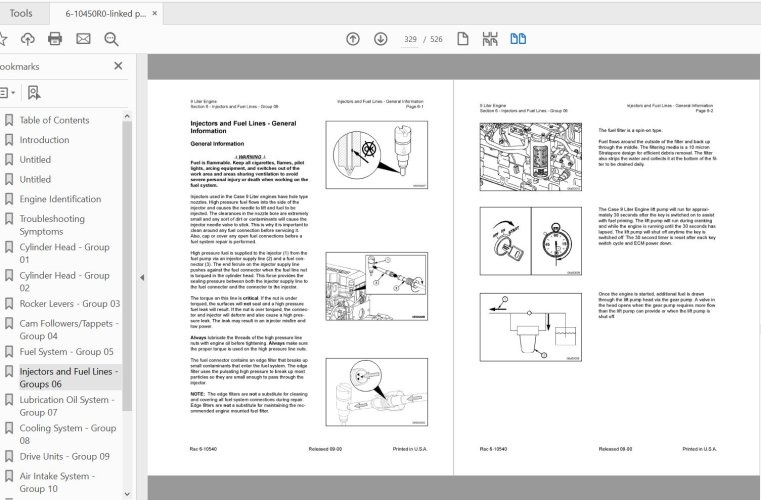761x500 pixels.
Task: Send file by email envelope icon
Action: click(83, 39)
